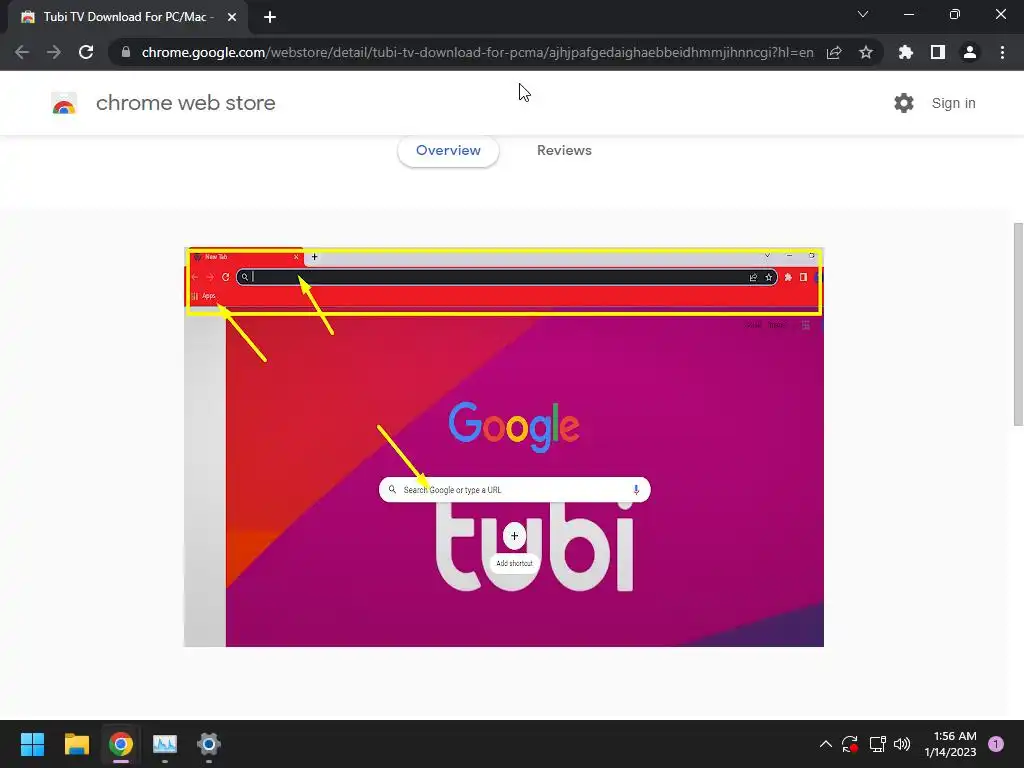Viewport: 1024px width, 768px height.
Task: Open the clock showing 1:56 AM
Action: (950, 744)
